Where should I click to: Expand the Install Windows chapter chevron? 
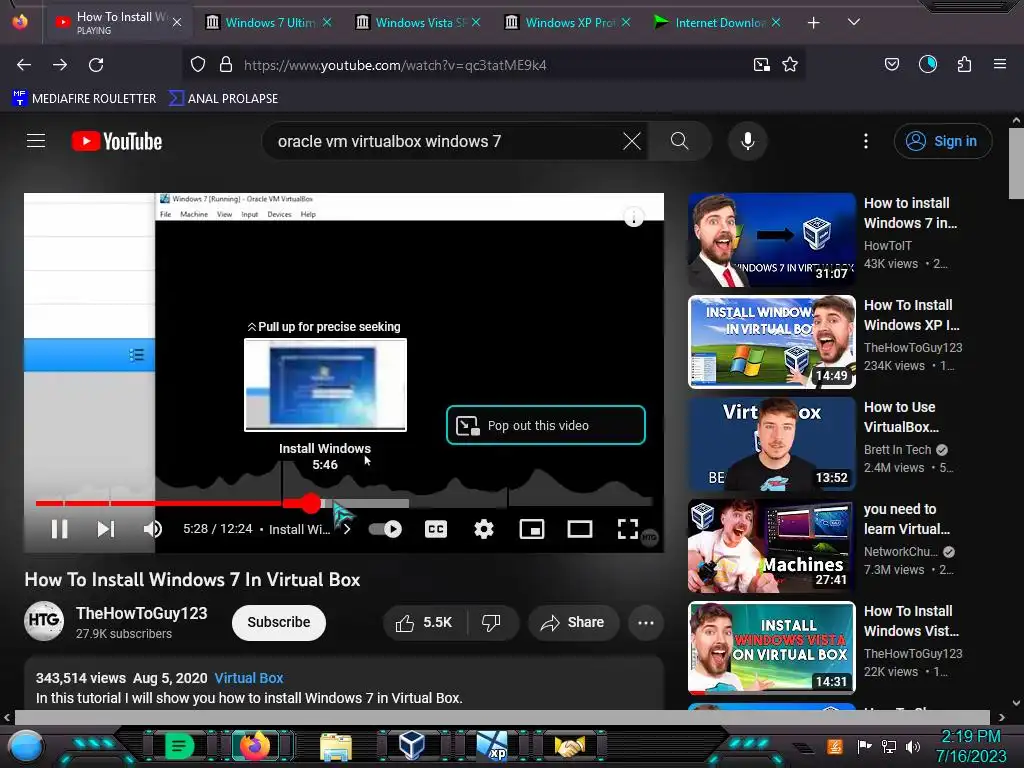tap(347, 530)
